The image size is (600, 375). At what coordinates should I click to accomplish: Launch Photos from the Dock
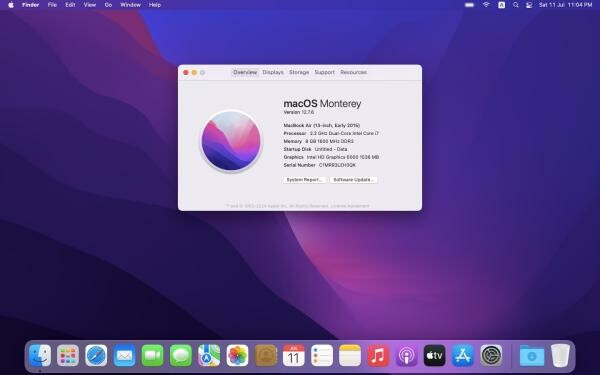click(237, 355)
